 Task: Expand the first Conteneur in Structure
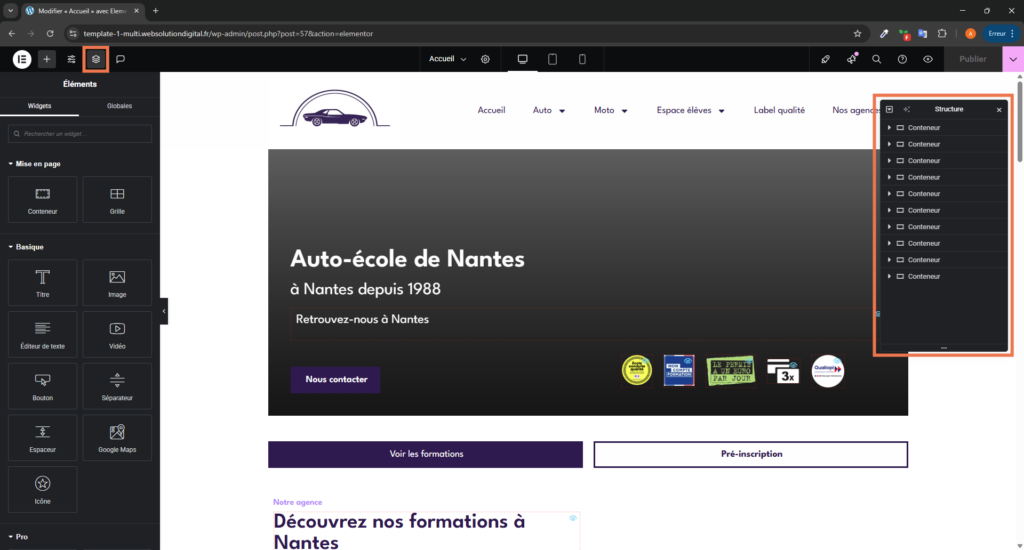(x=889, y=128)
